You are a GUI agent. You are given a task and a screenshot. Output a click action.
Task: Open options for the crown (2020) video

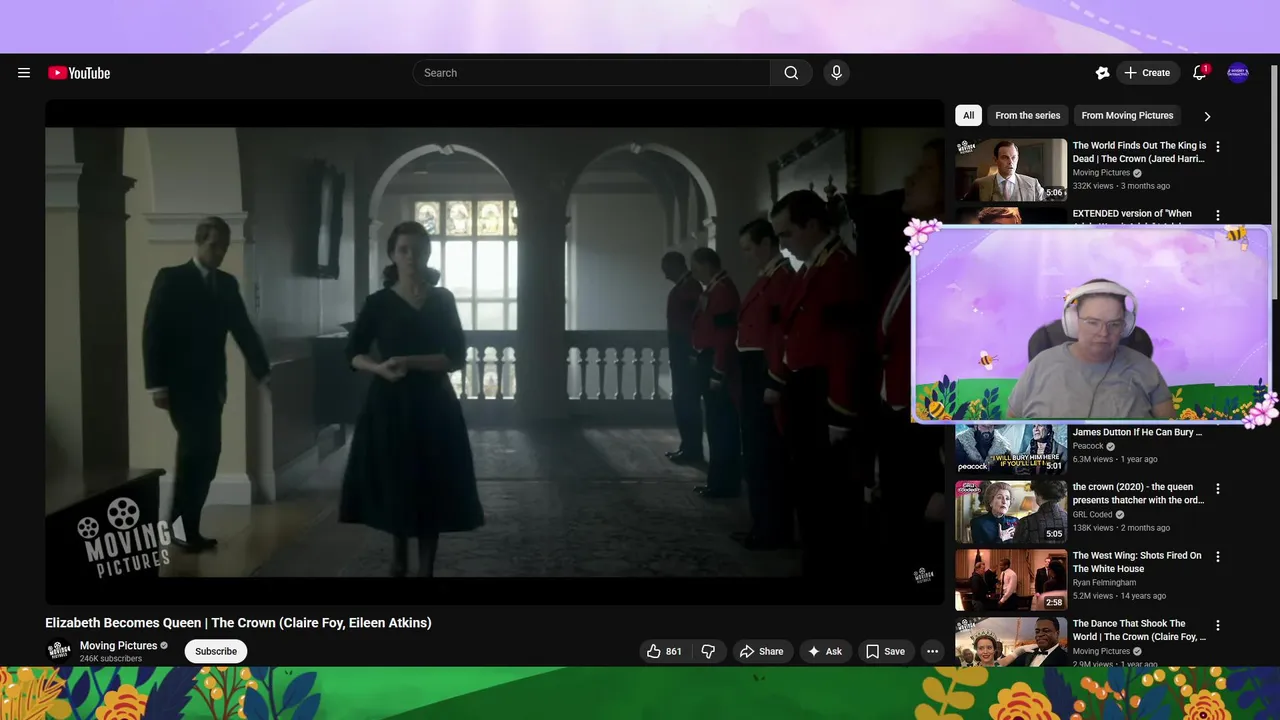click(x=1217, y=489)
